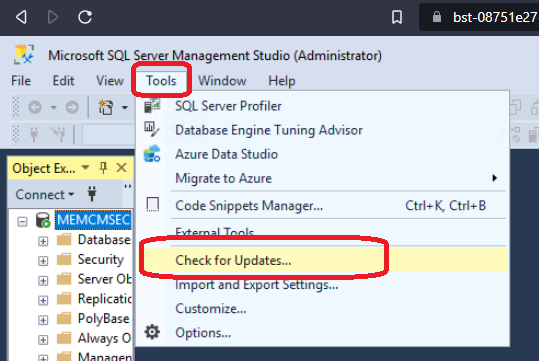The width and height of the screenshot is (539, 361).
Task: Click the Tuning Advisor icon
Action: coord(152,129)
